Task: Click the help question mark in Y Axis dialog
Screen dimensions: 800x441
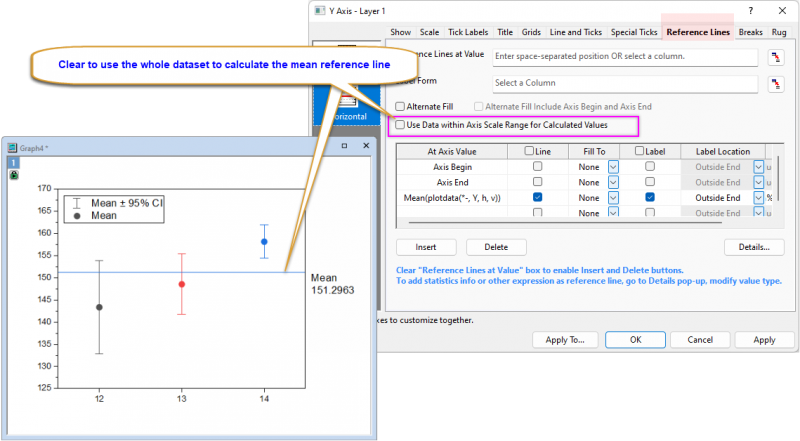Action: click(751, 11)
